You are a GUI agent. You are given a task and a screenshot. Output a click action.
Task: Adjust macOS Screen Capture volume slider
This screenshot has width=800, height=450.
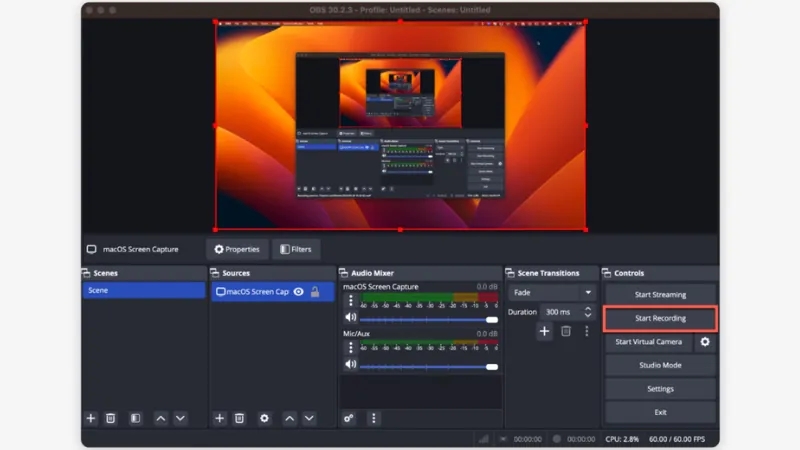429,320
